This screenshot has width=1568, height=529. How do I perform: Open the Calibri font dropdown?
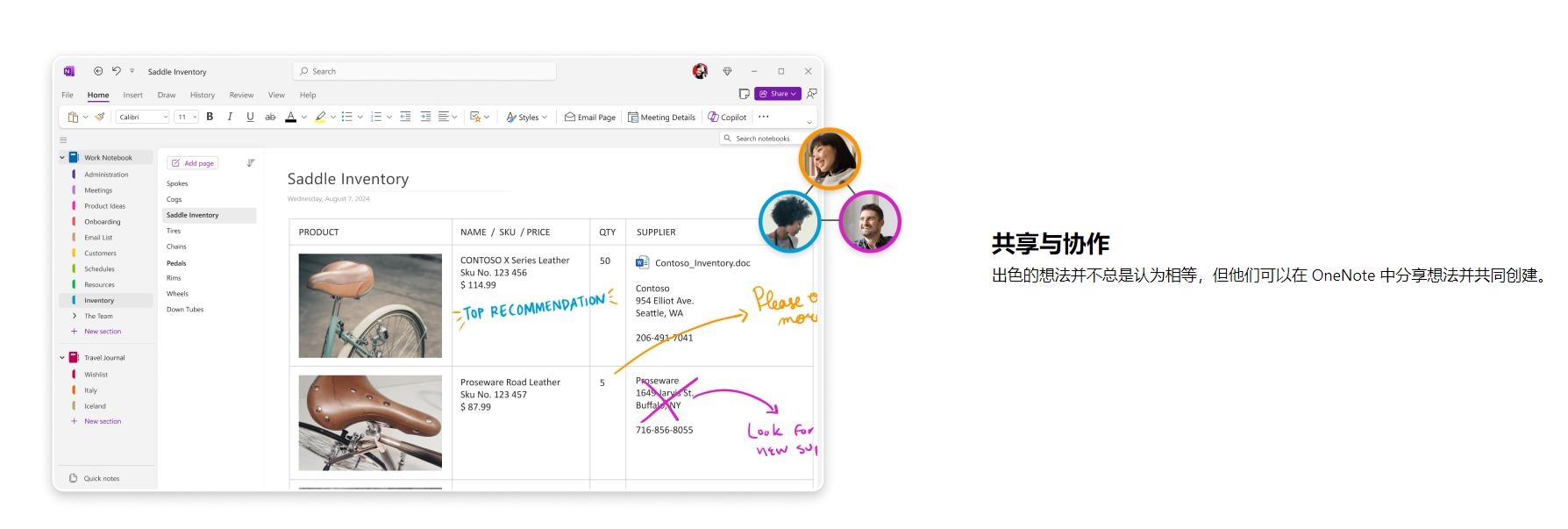click(x=142, y=117)
